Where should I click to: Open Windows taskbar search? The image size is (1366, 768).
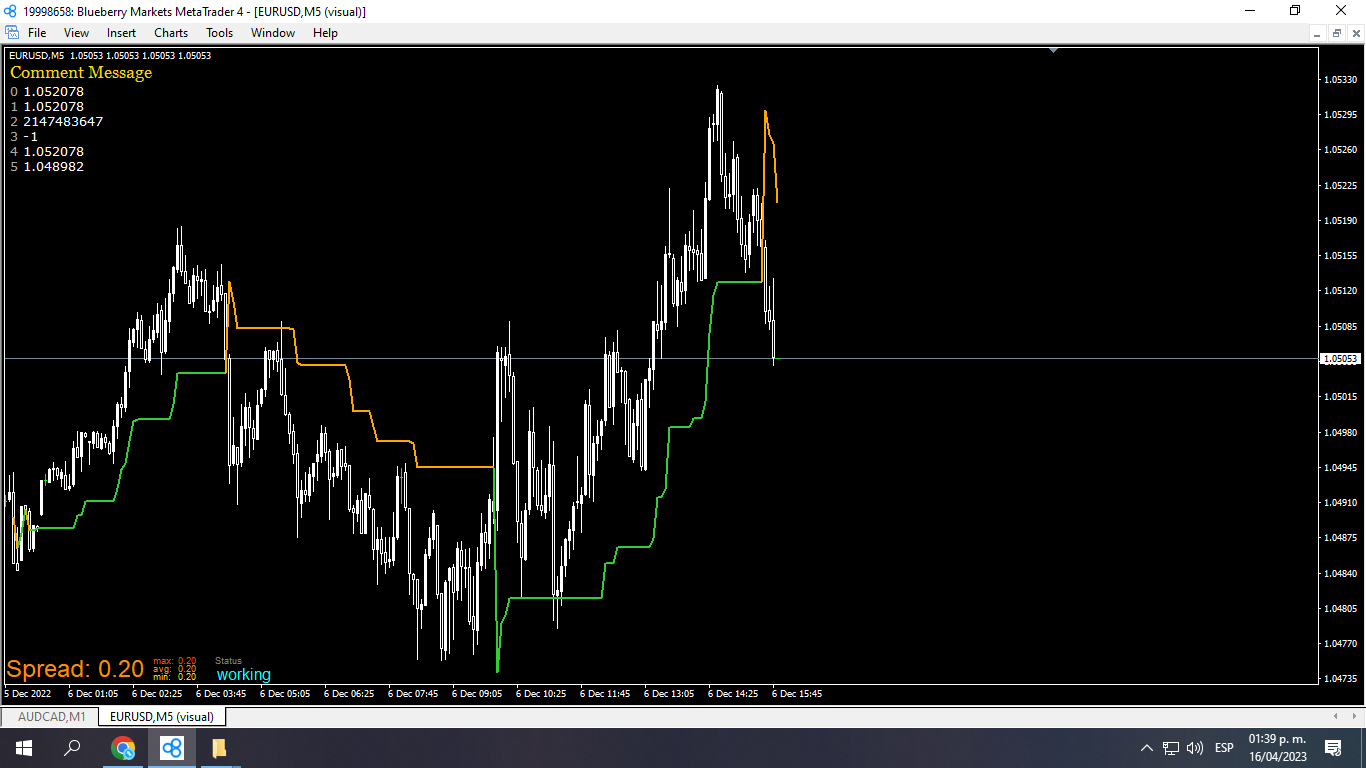coord(72,748)
